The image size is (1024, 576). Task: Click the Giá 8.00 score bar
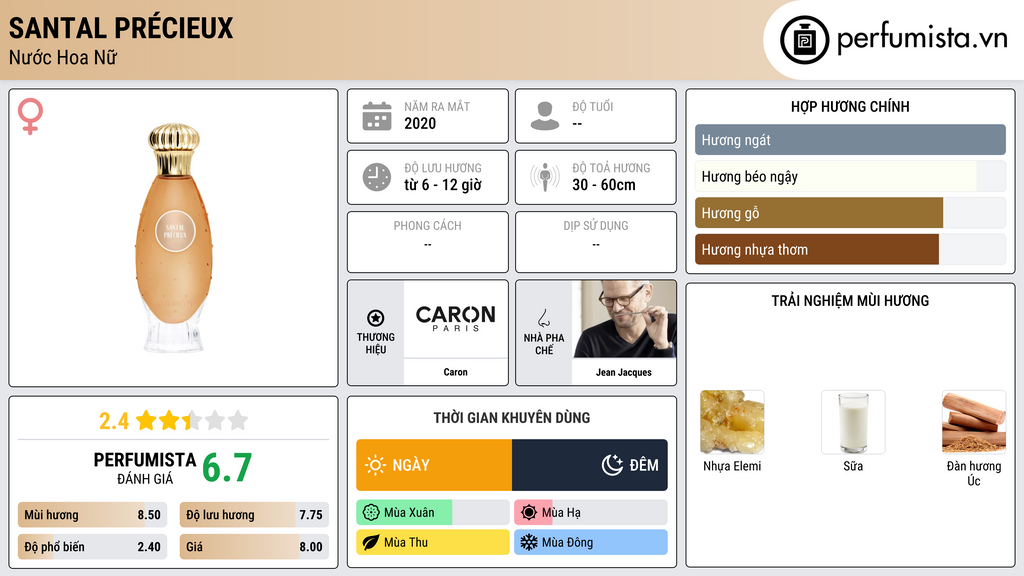tap(254, 547)
